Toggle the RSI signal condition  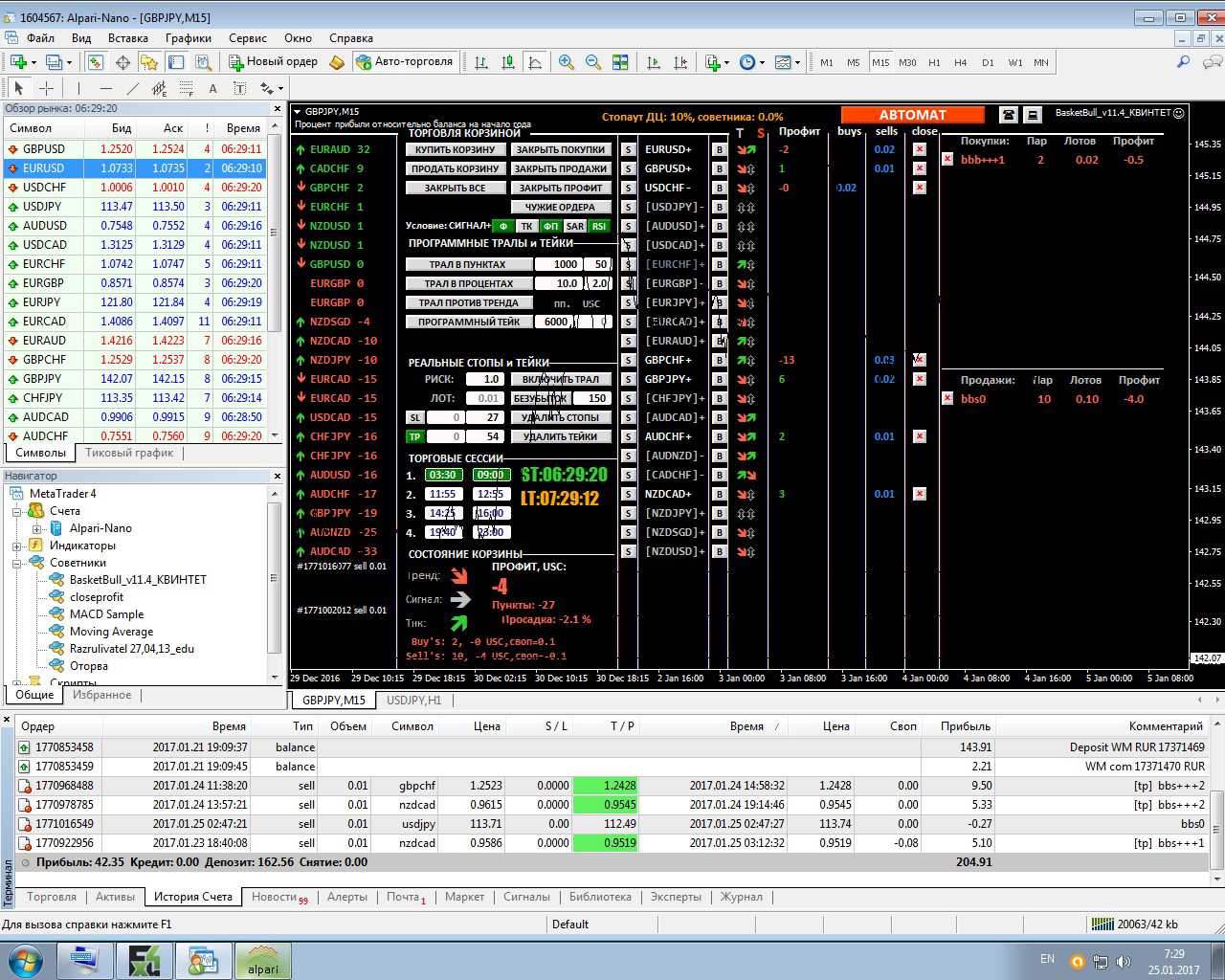point(598,226)
